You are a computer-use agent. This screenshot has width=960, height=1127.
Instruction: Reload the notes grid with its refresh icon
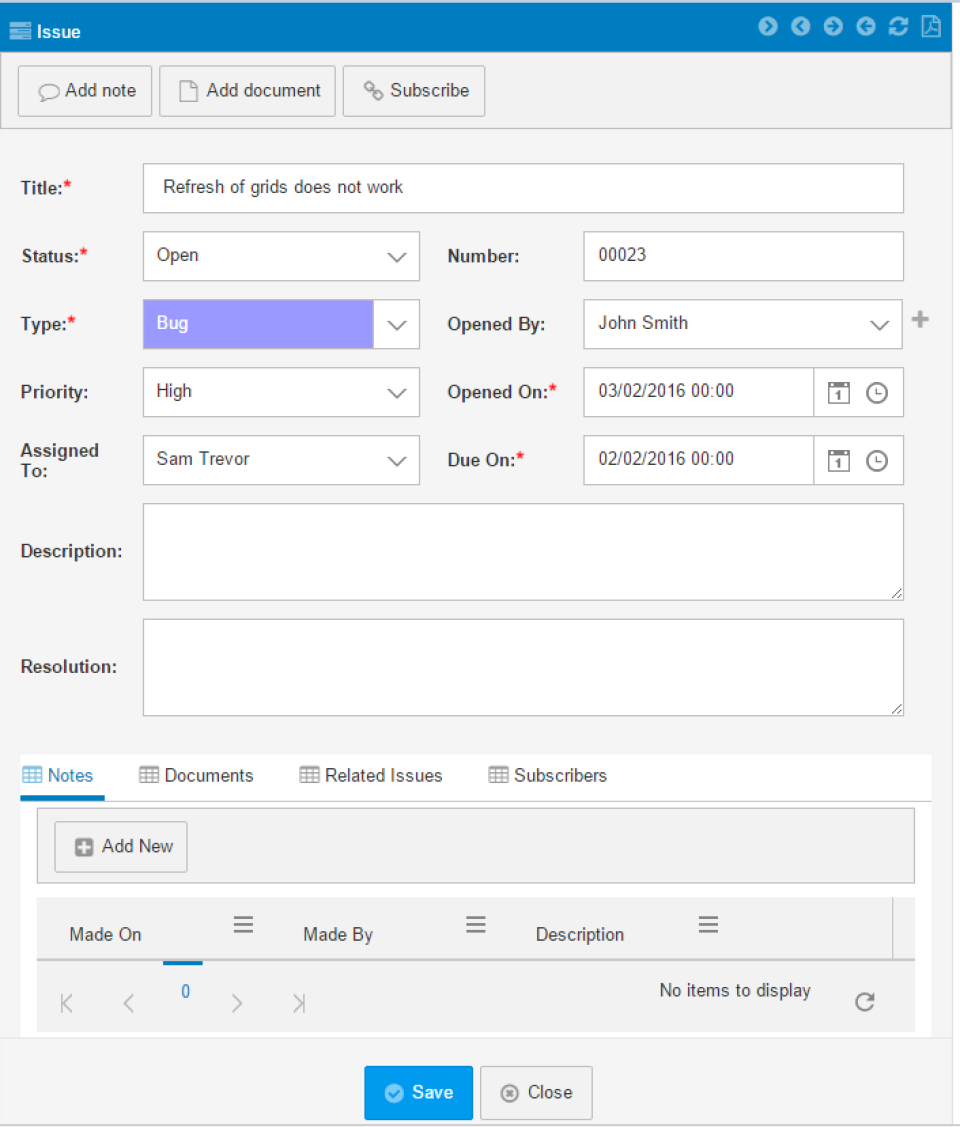(x=864, y=1001)
